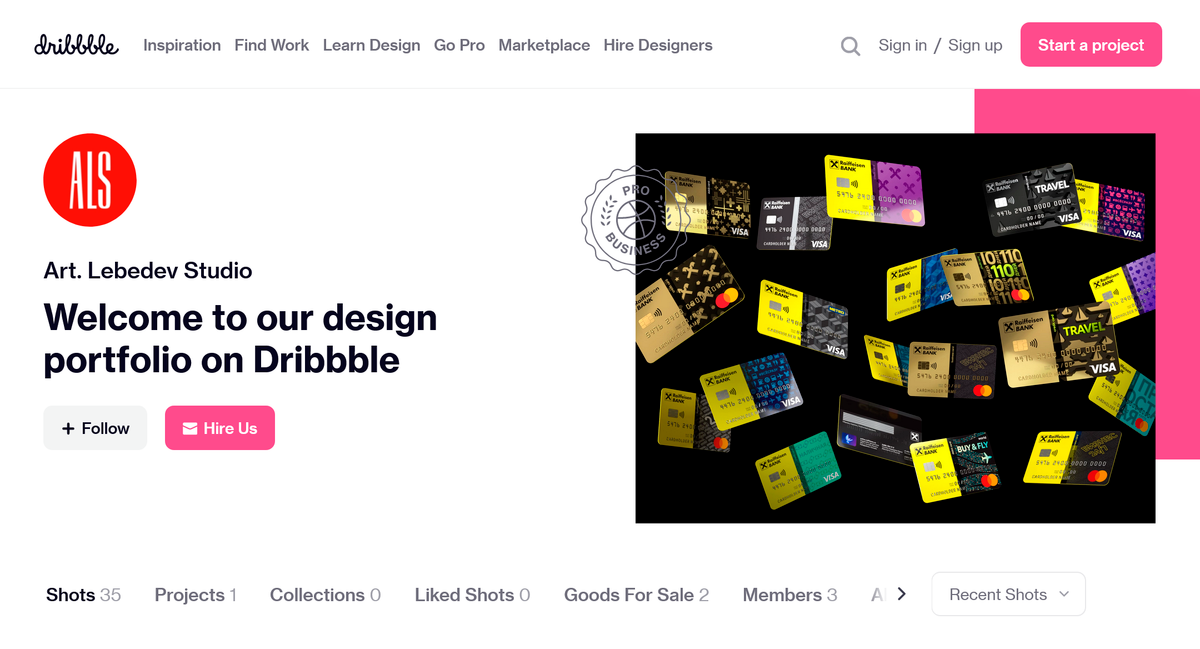This screenshot has width=1200, height=649.
Task: Click Sign in
Action: click(902, 45)
